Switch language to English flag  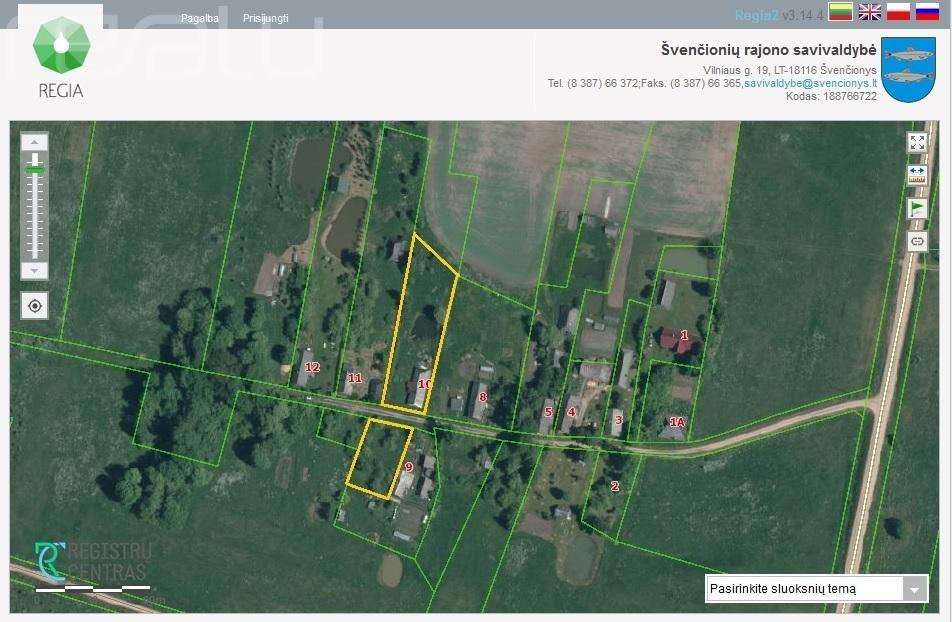pyautogui.click(x=869, y=12)
